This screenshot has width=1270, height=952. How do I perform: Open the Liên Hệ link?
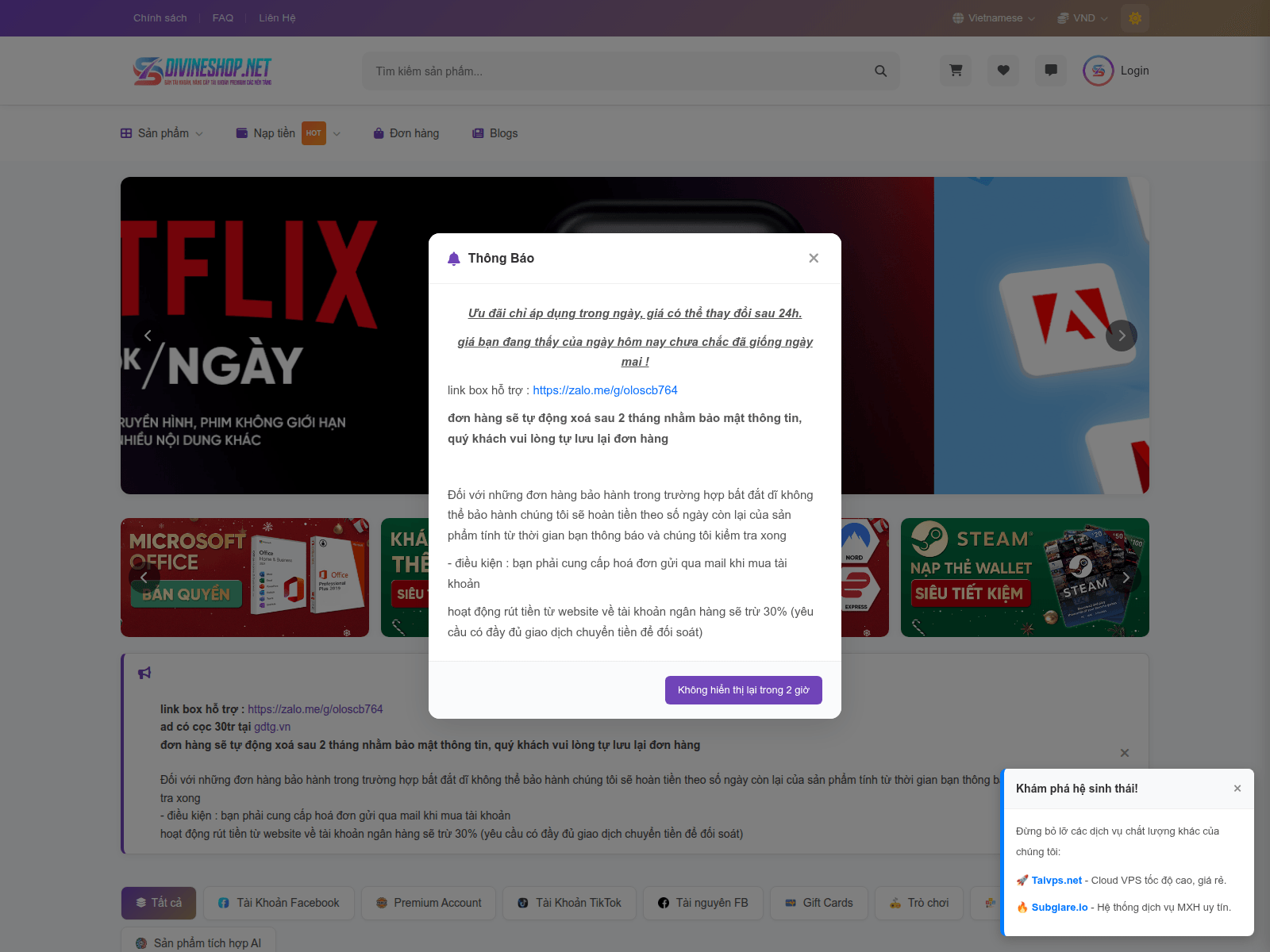(x=277, y=17)
